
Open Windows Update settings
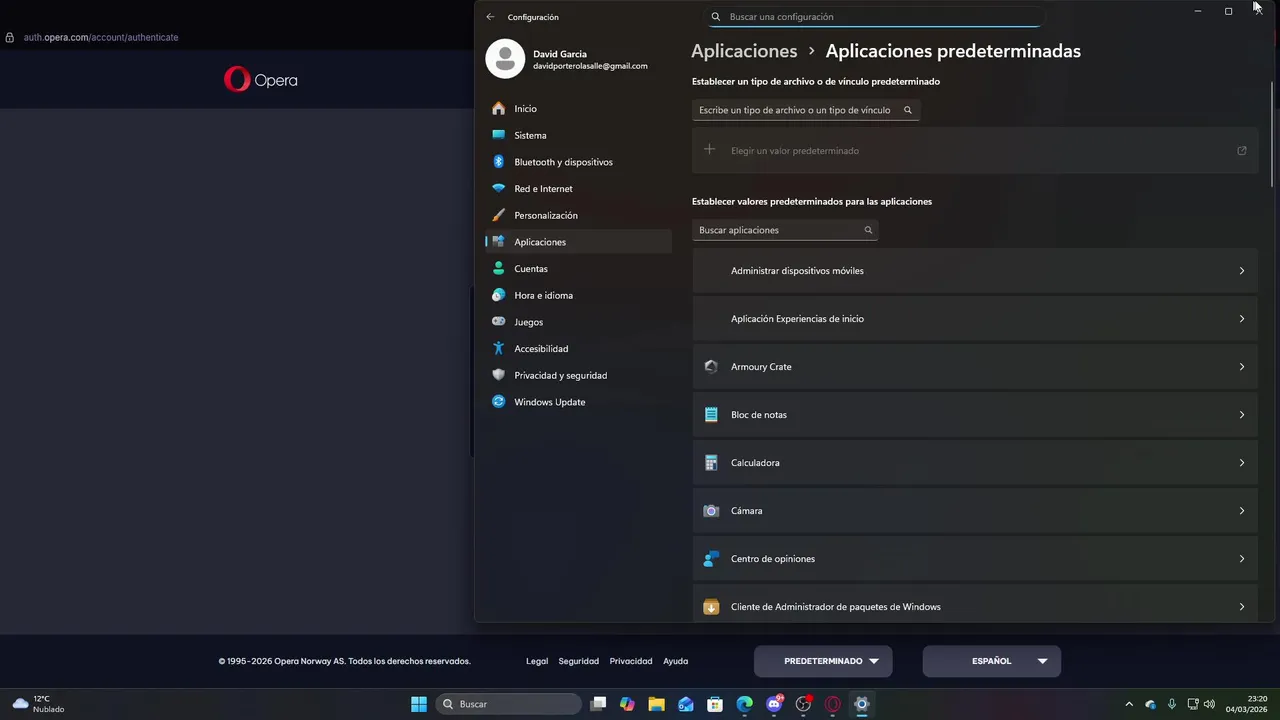coord(578,402)
